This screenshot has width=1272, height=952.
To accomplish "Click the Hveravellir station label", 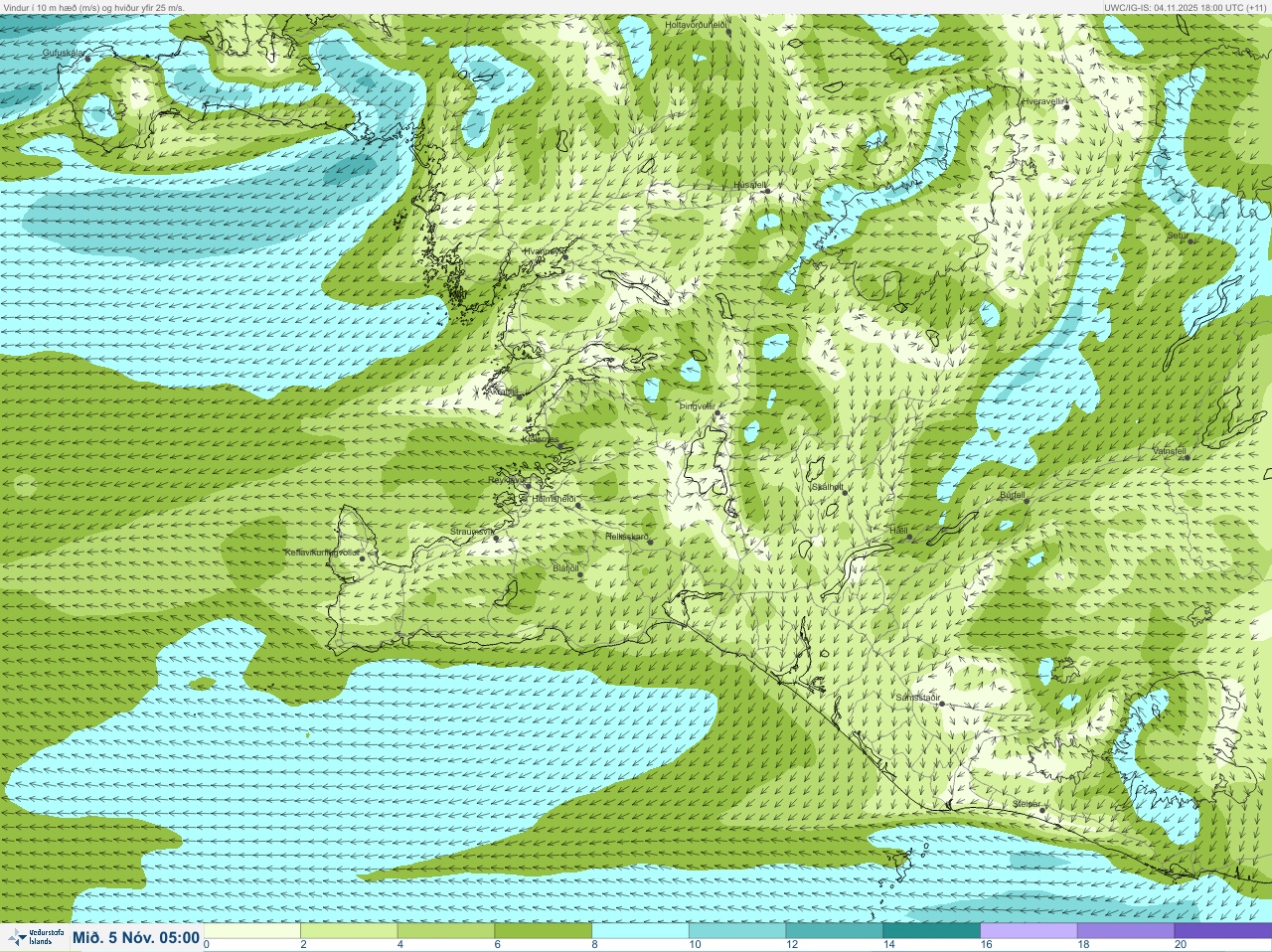I will [x=1044, y=101].
